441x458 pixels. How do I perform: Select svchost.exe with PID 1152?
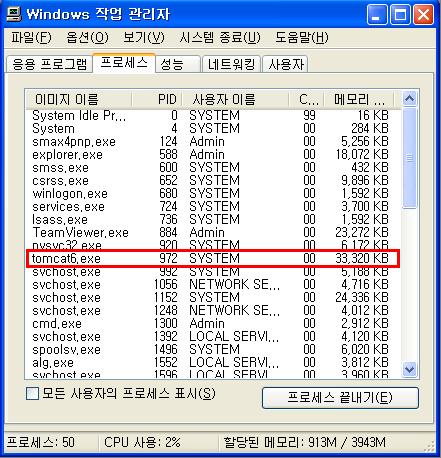[213, 297]
